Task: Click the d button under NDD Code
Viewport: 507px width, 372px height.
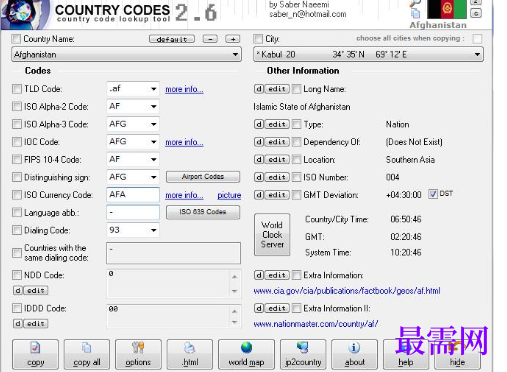Action: pos(18,291)
